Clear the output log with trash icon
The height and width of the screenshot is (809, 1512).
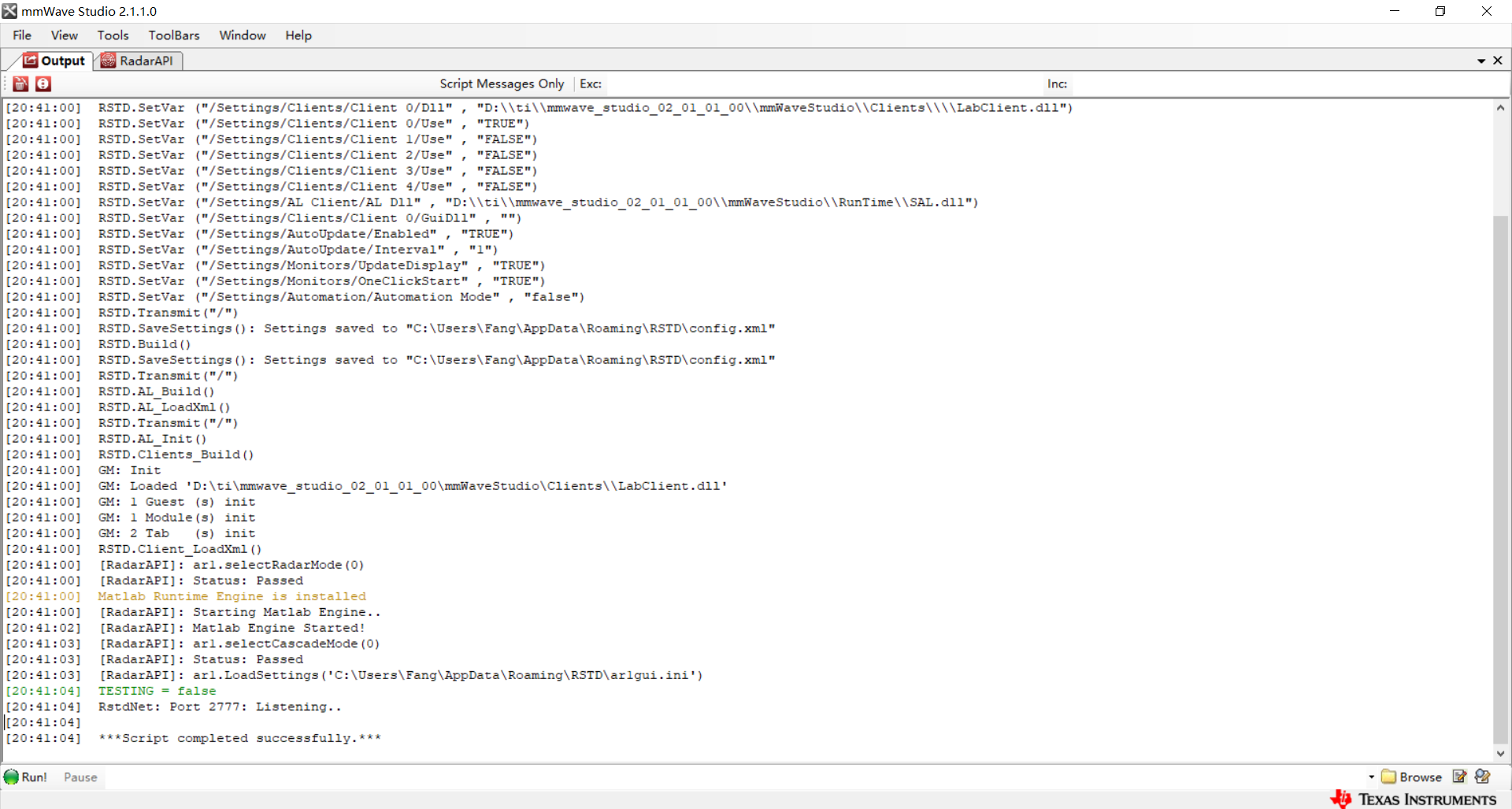pyautogui.click(x=21, y=83)
